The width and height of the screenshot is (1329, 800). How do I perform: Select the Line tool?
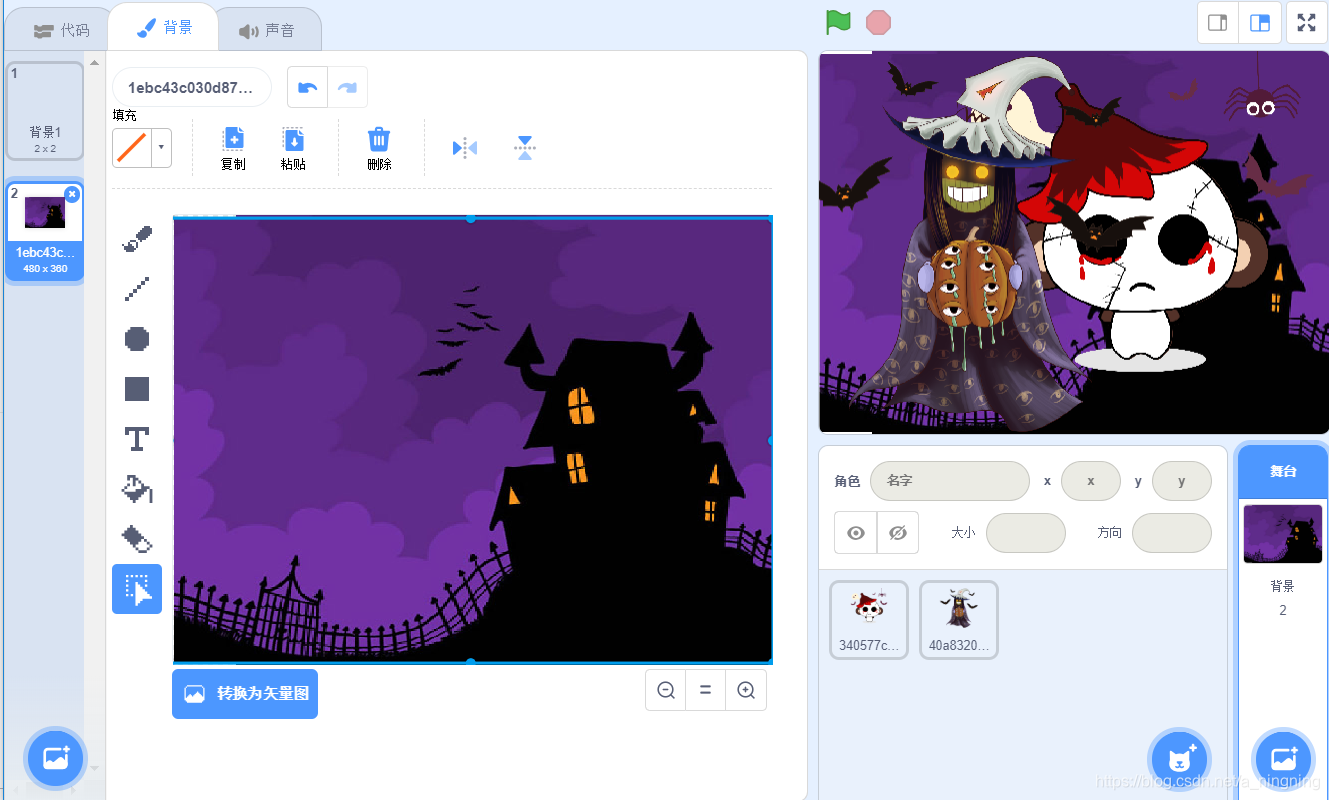point(137,289)
